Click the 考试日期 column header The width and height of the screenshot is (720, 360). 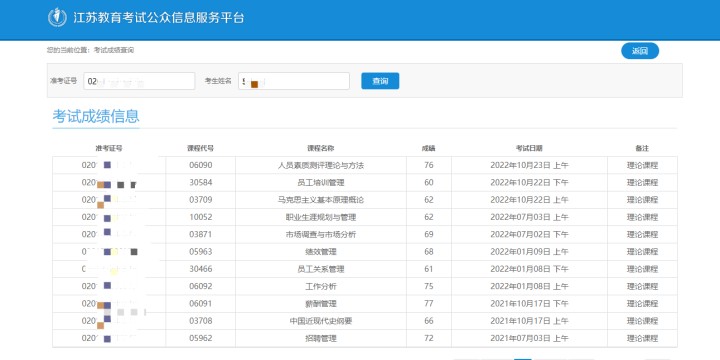529,148
